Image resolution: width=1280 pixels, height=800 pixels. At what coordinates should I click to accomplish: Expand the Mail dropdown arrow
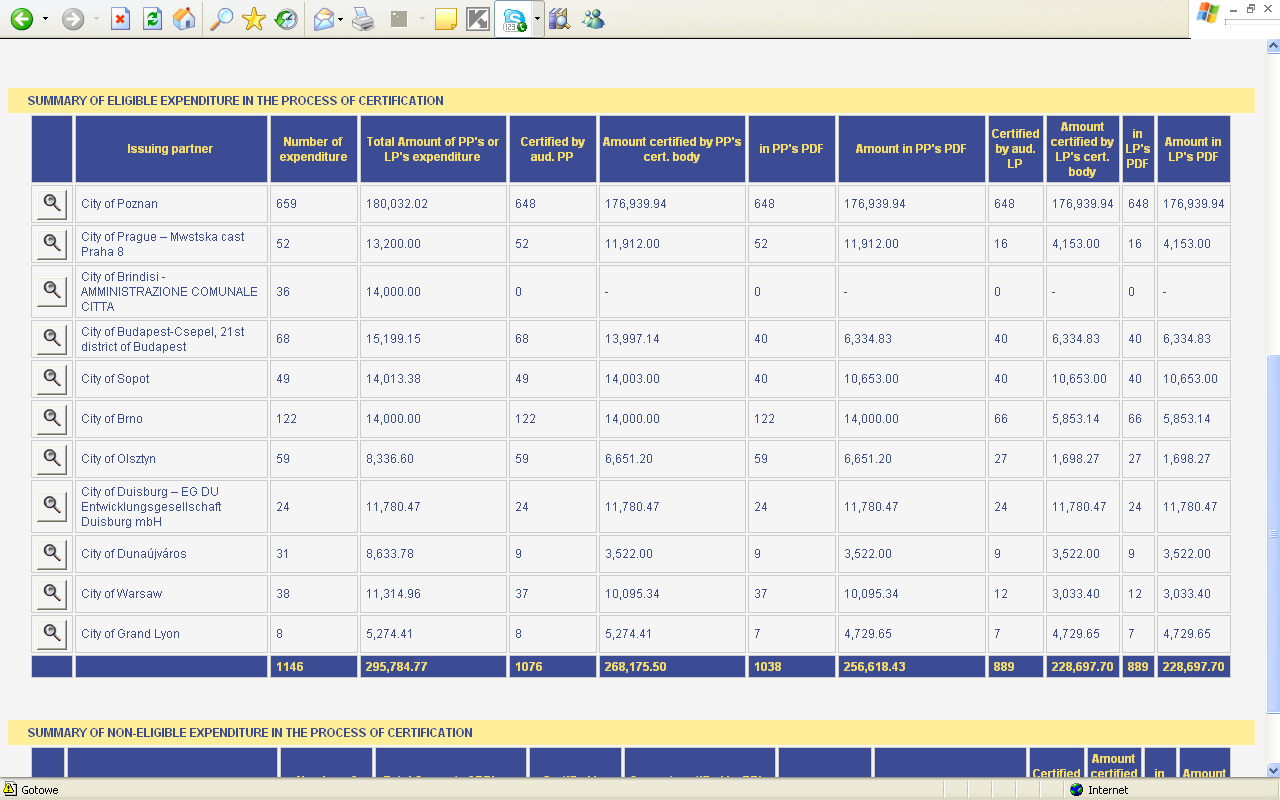coord(341,19)
